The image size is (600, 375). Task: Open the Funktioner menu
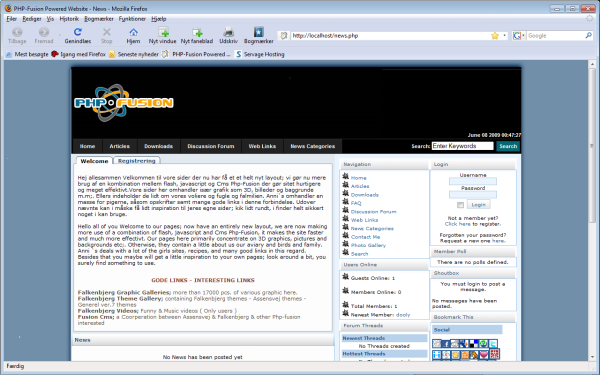point(132,18)
